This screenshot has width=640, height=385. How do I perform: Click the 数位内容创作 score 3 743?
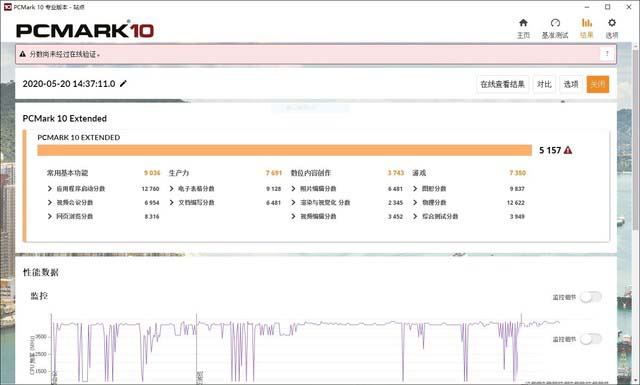[396, 173]
